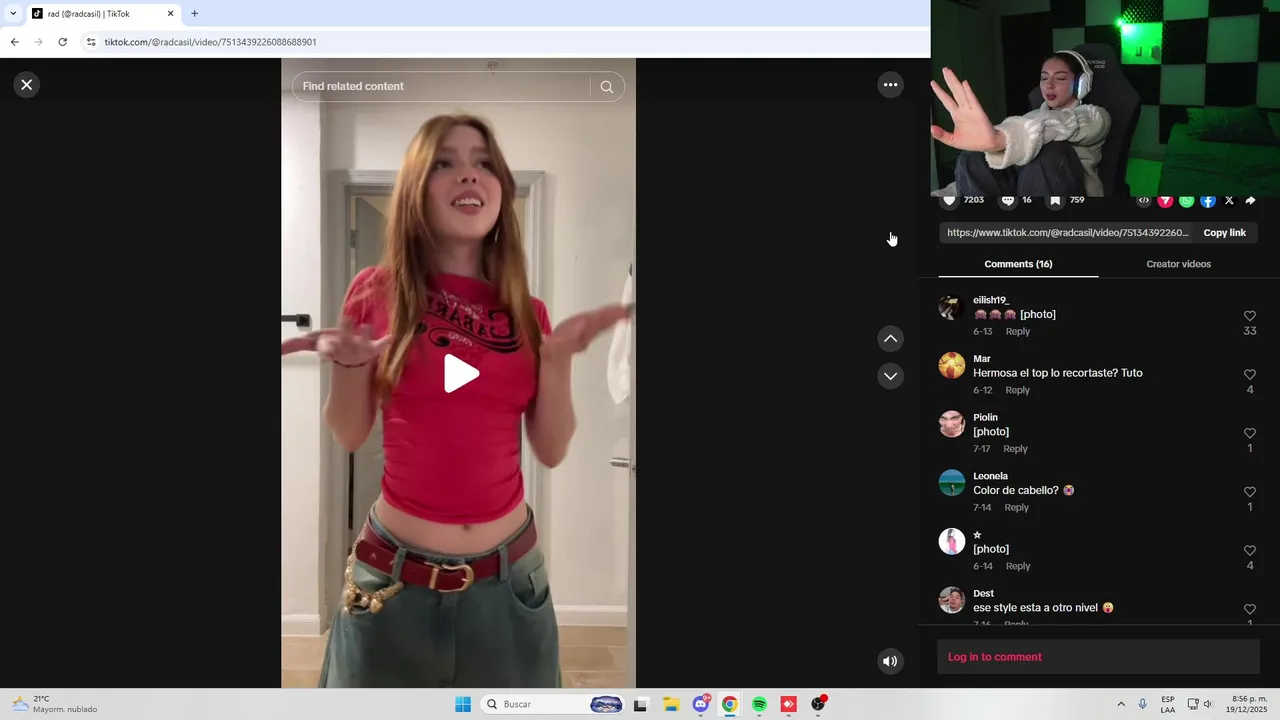Open the username link Leonela
This screenshot has width=1280, height=720.
point(990,476)
